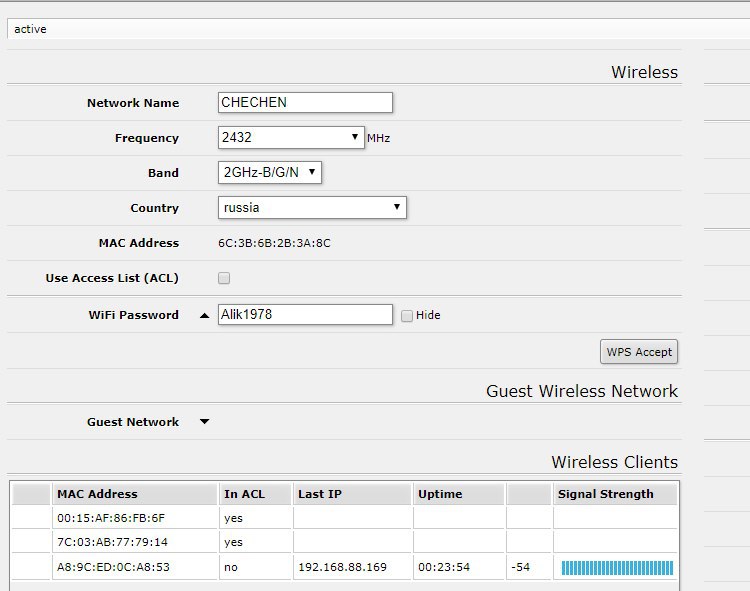
Task: Sort by the Uptime column header
Action: pos(459,494)
